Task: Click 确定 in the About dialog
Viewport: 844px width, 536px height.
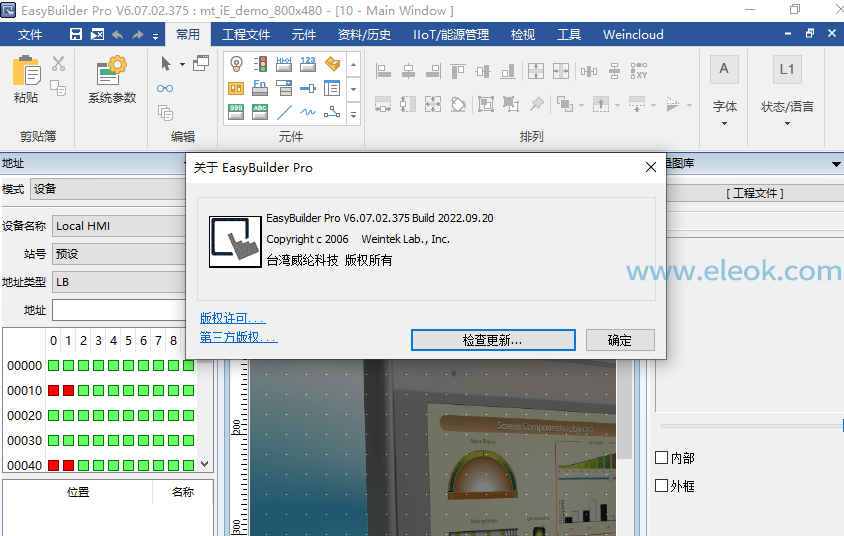Action: [620, 340]
